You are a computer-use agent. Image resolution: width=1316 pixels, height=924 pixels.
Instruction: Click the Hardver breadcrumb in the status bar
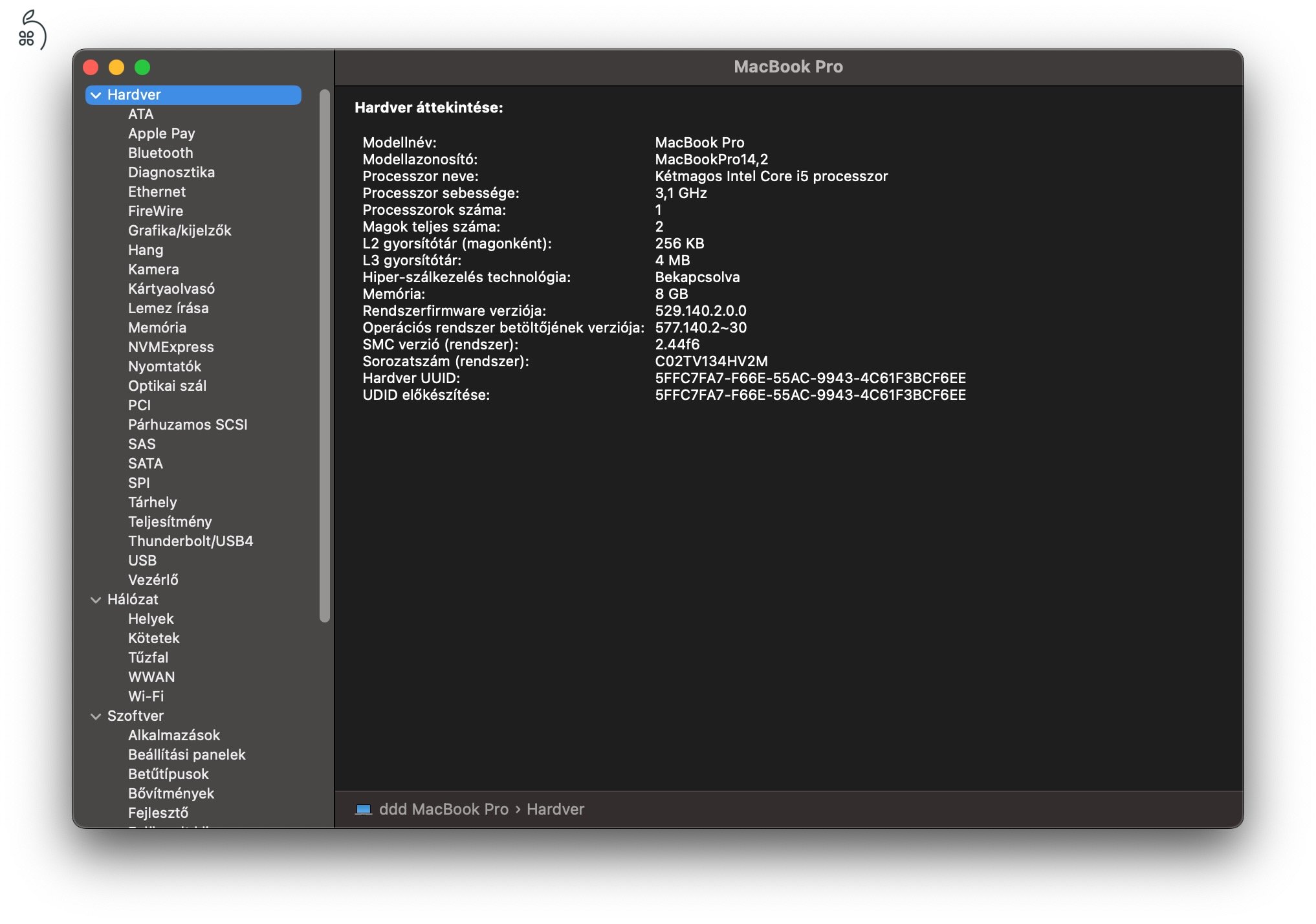click(x=555, y=809)
